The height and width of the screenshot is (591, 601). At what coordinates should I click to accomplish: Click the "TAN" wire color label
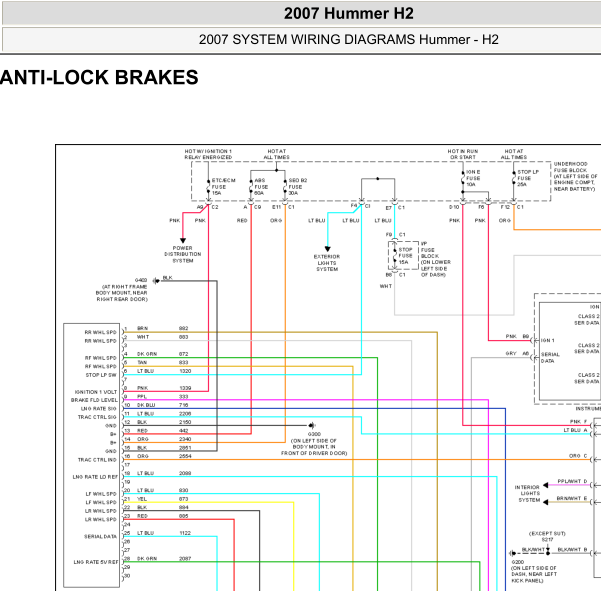(142, 362)
